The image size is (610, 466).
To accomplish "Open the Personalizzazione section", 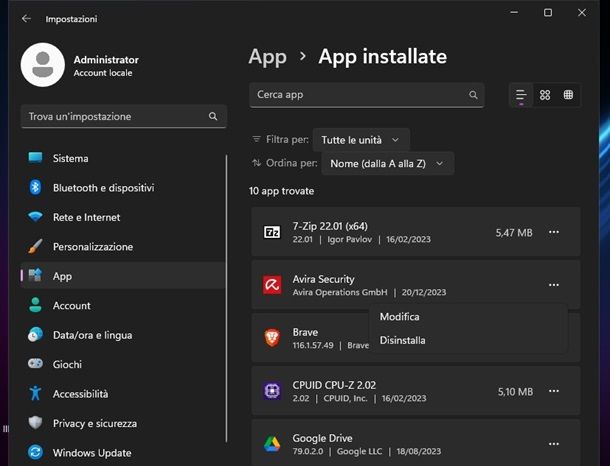I will [x=123, y=247].
